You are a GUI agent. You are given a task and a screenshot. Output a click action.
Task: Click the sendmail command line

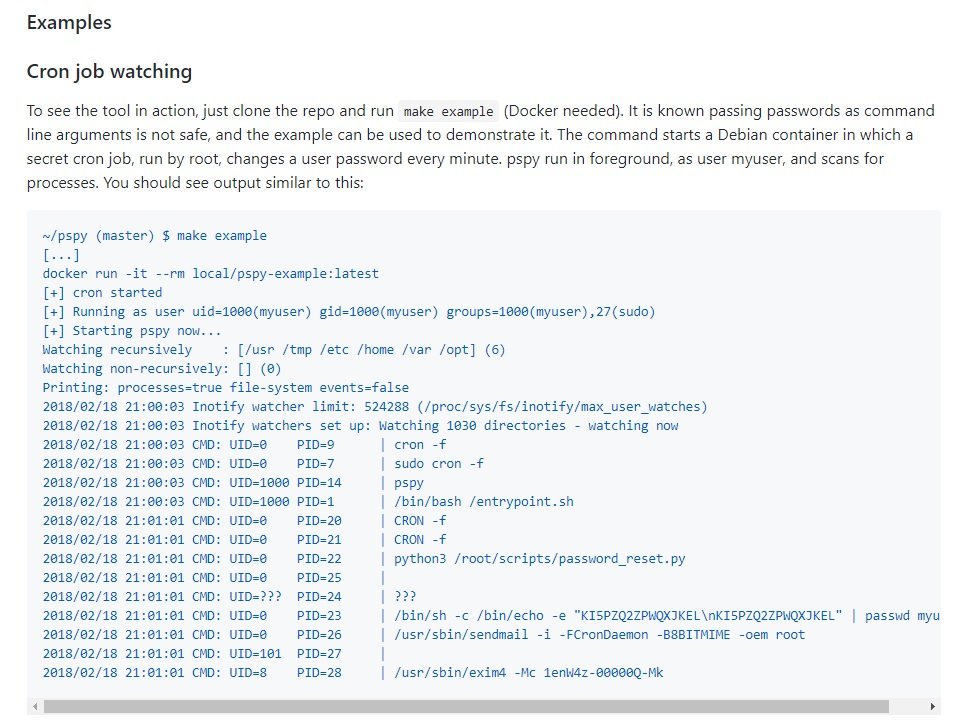tap(423, 634)
